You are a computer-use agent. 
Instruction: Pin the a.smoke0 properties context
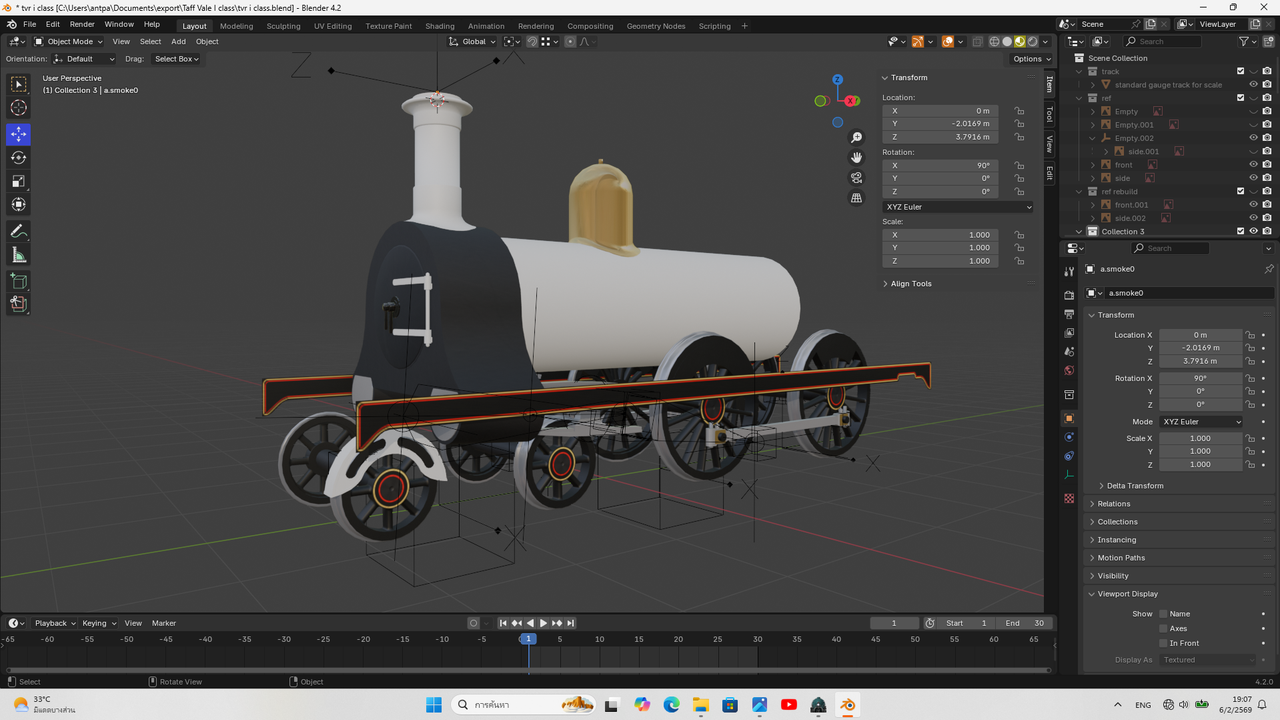(x=1269, y=269)
